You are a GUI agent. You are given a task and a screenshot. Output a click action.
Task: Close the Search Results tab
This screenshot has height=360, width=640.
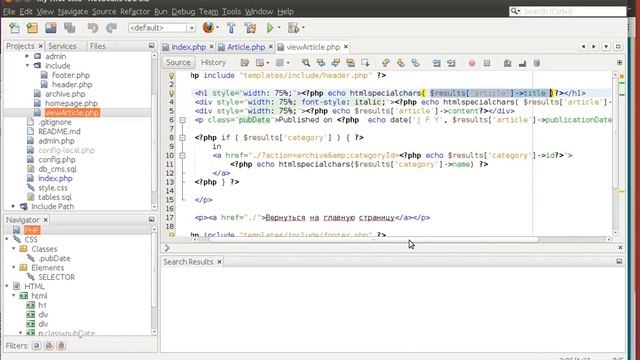click(219, 262)
